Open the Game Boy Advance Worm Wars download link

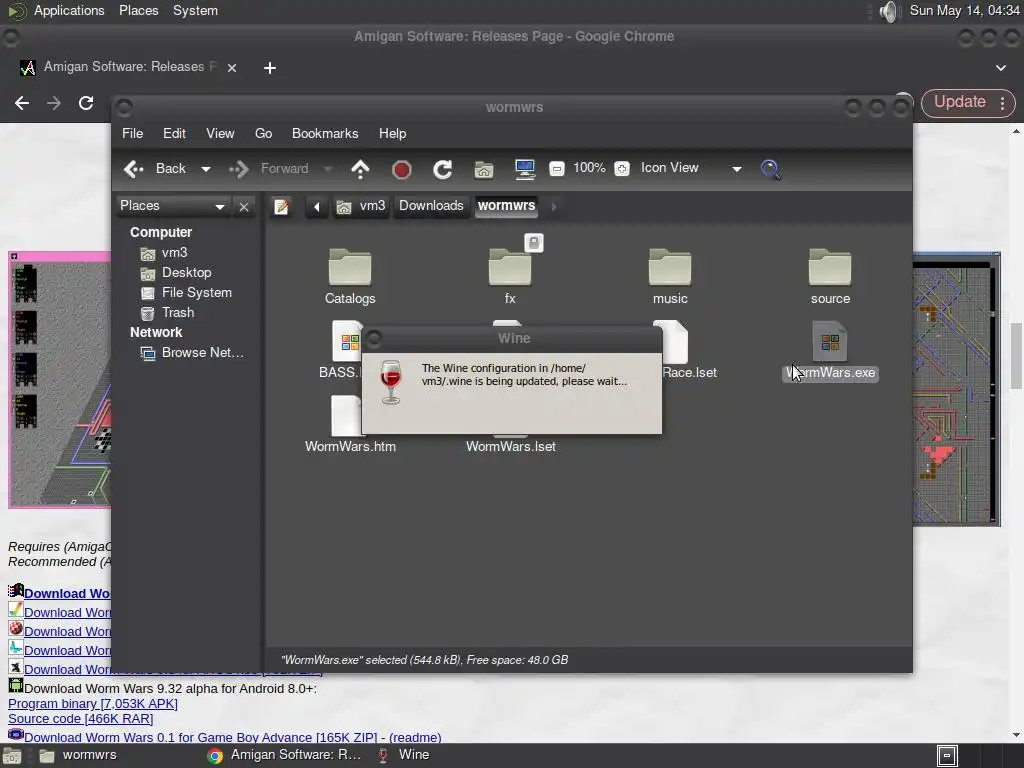[200, 737]
